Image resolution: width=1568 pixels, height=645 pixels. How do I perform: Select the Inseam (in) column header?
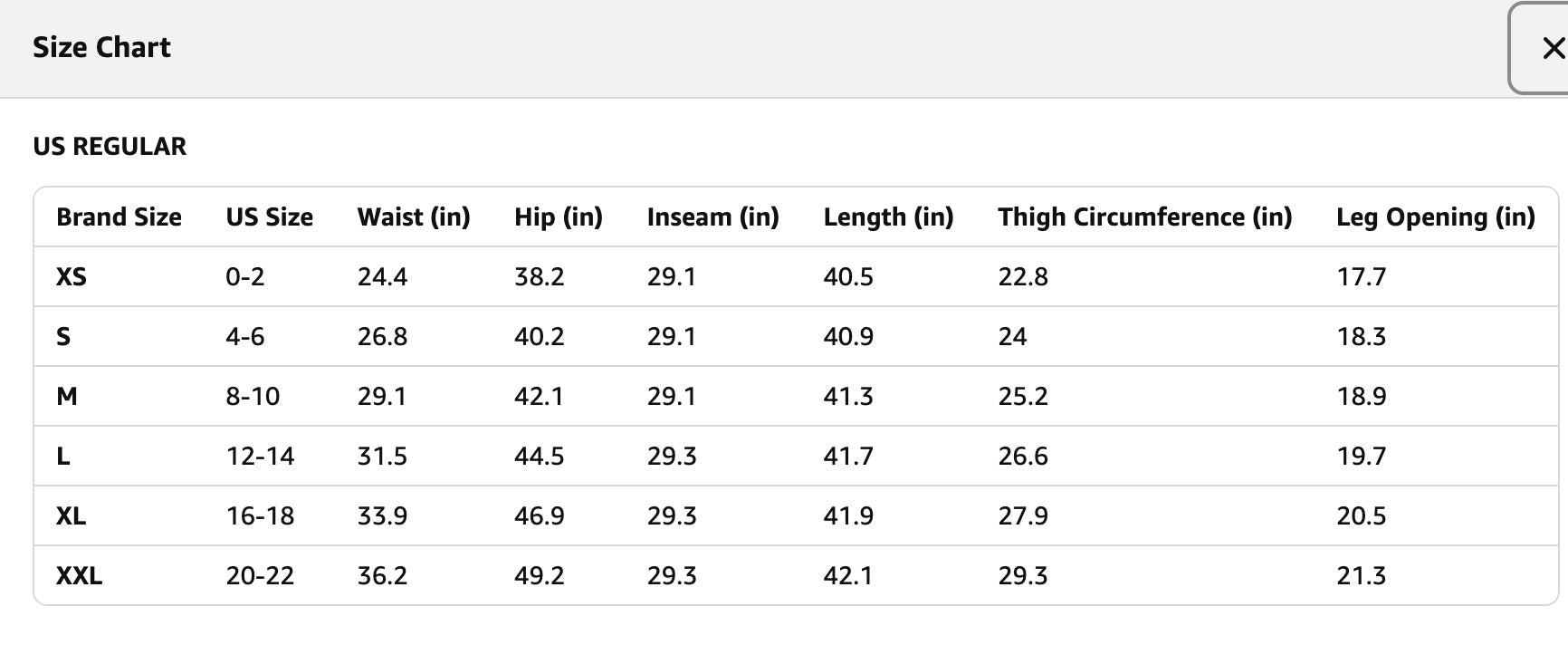pos(712,217)
